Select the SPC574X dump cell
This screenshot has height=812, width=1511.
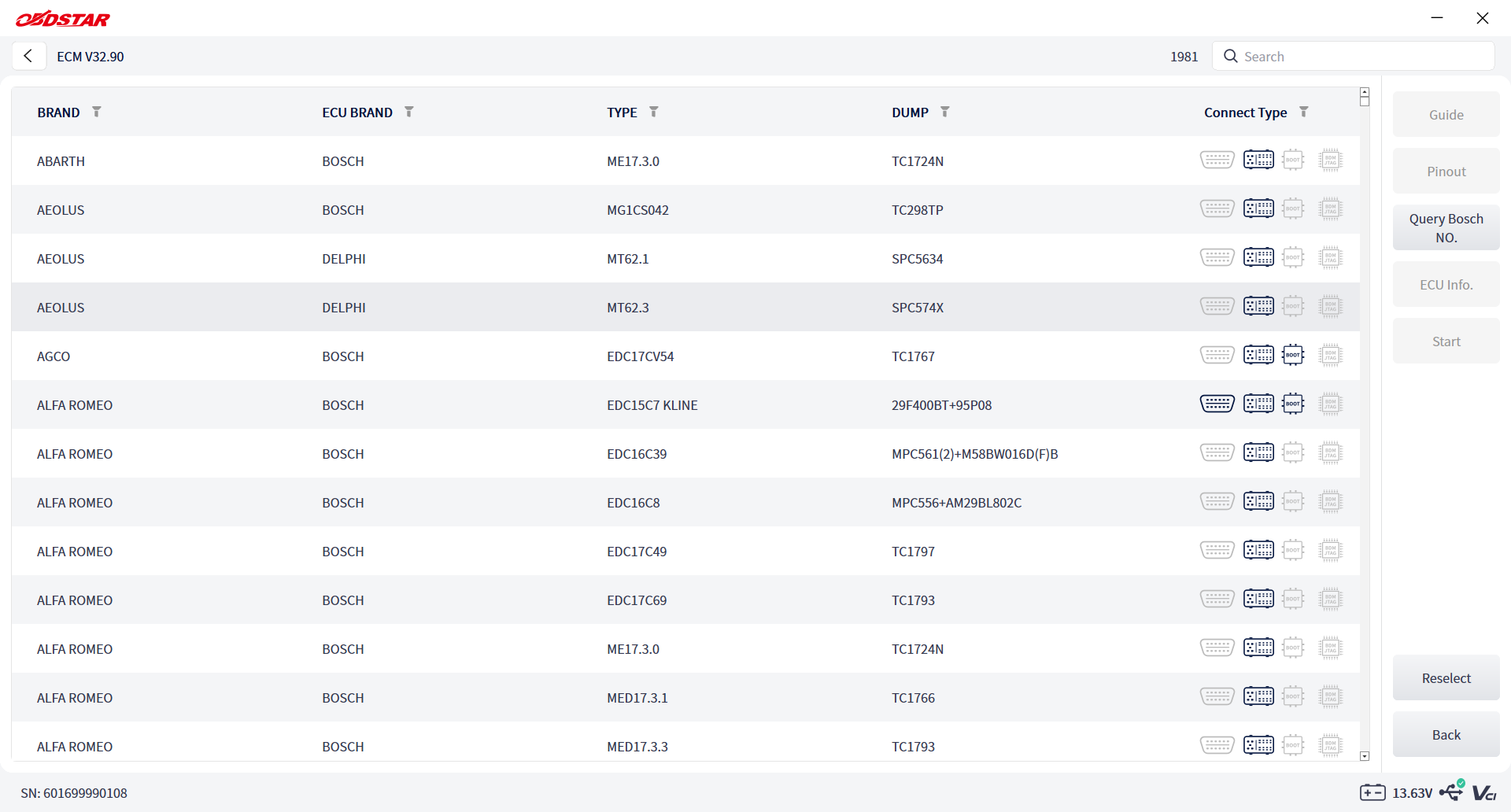click(918, 308)
